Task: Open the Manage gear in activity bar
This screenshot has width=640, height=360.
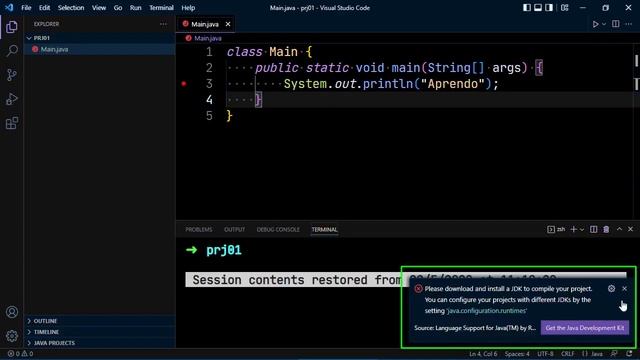Action: click(12, 336)
